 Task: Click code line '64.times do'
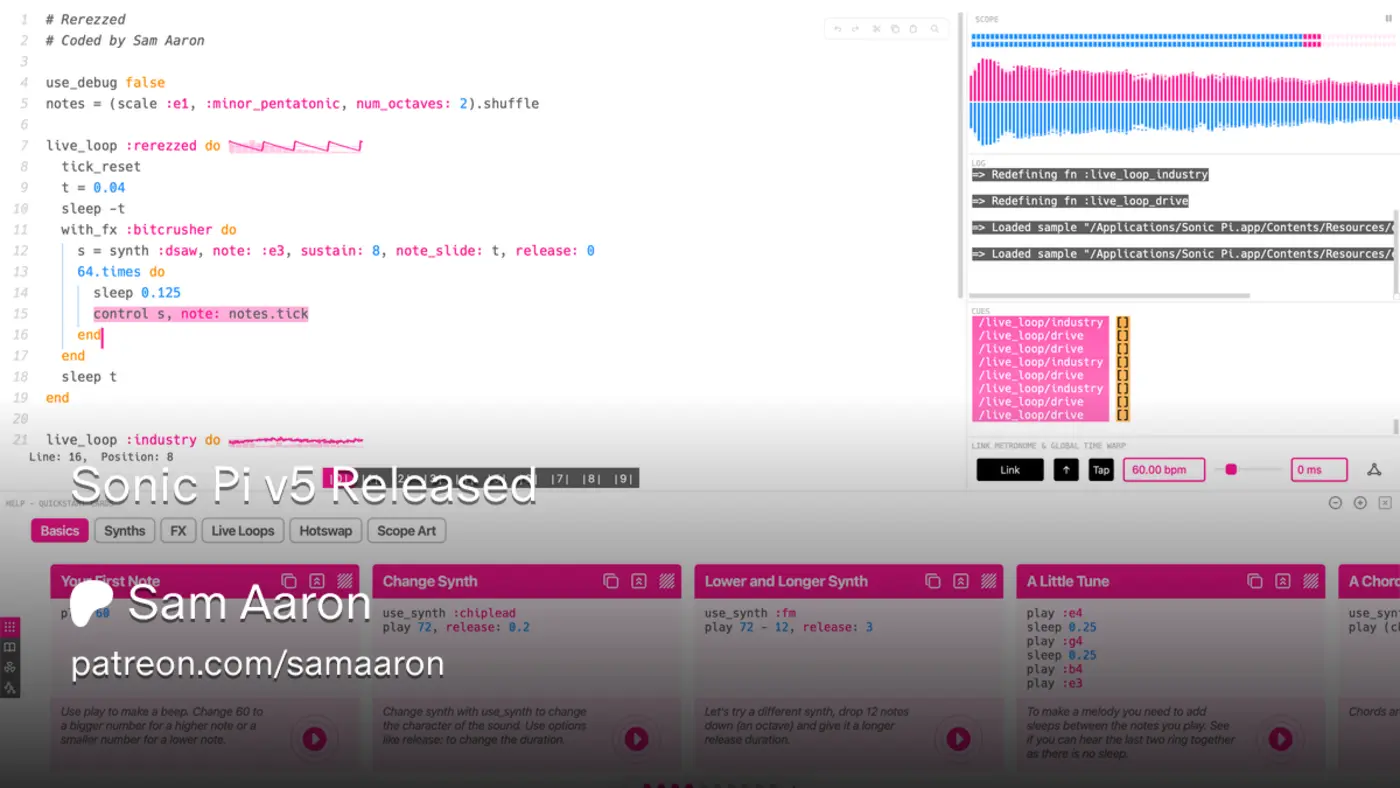tap(121, 272)
